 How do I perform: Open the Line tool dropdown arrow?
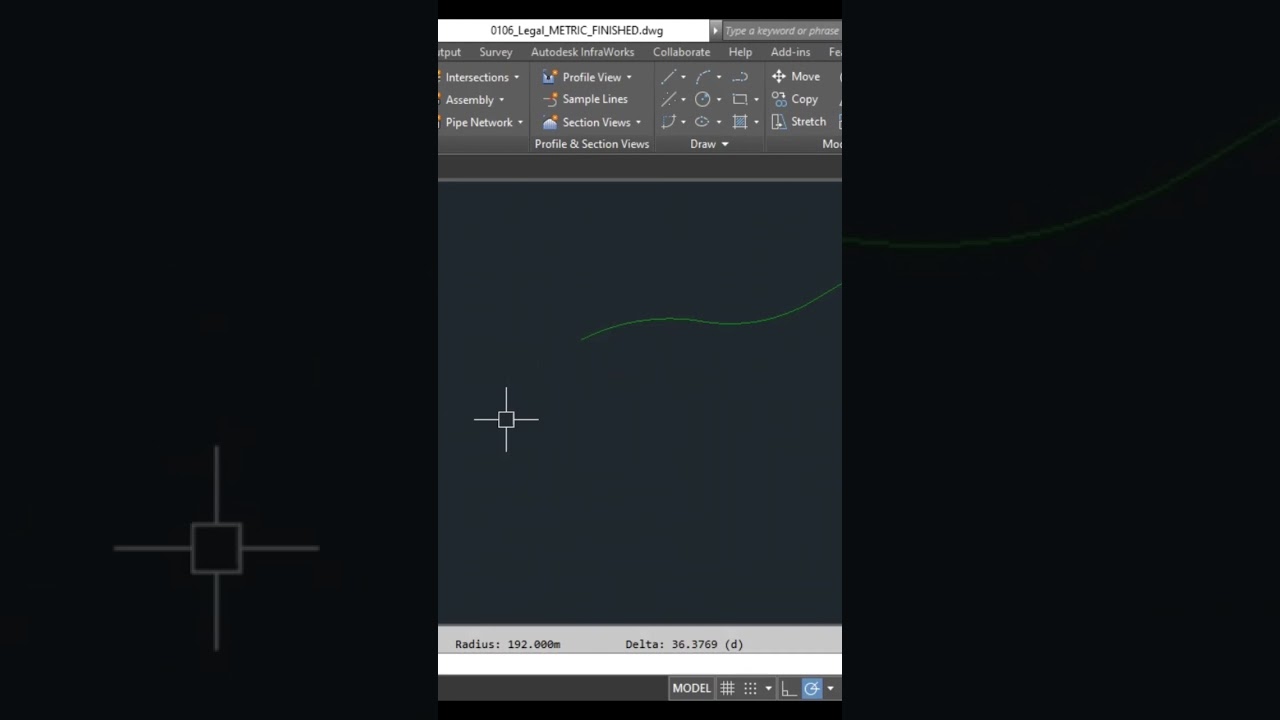[x=683, y=77]
